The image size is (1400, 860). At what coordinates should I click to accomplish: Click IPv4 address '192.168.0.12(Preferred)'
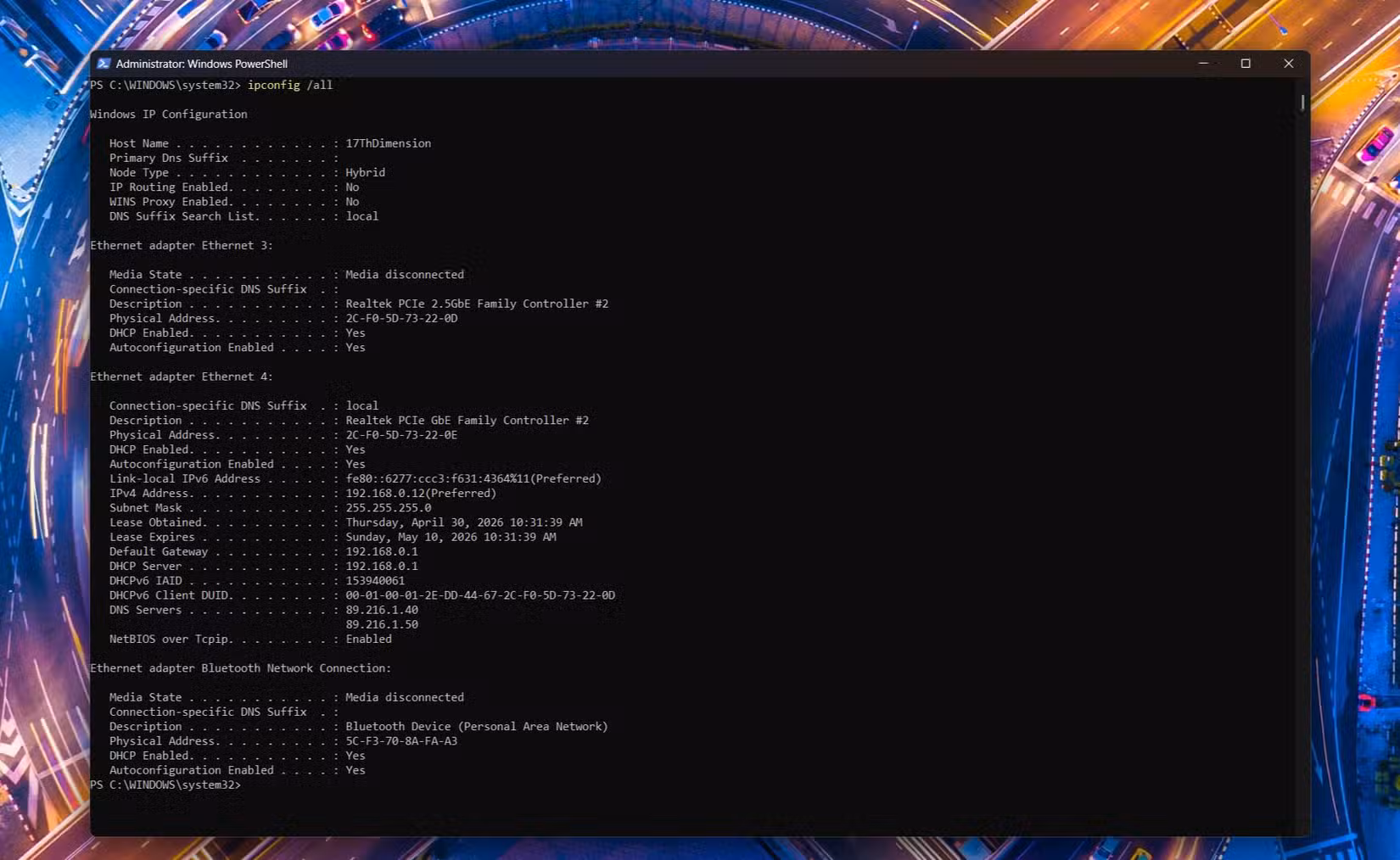[421, 494]
